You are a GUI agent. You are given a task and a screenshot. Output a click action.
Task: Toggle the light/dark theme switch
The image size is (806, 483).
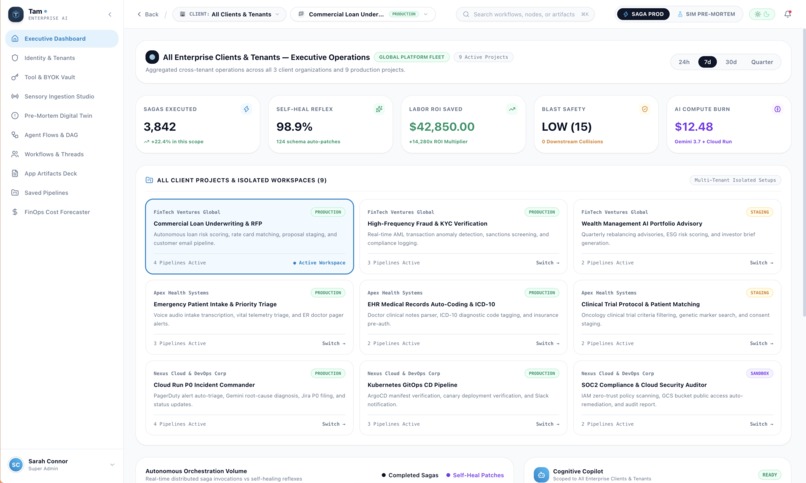pyautogui.click(x=762, y=14)
